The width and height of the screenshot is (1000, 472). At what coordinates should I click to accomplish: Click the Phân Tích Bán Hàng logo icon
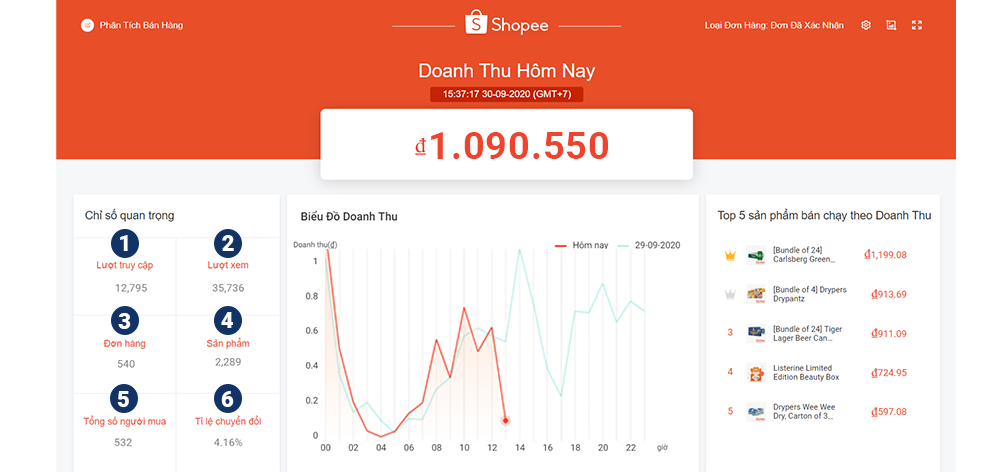[87, 26]
